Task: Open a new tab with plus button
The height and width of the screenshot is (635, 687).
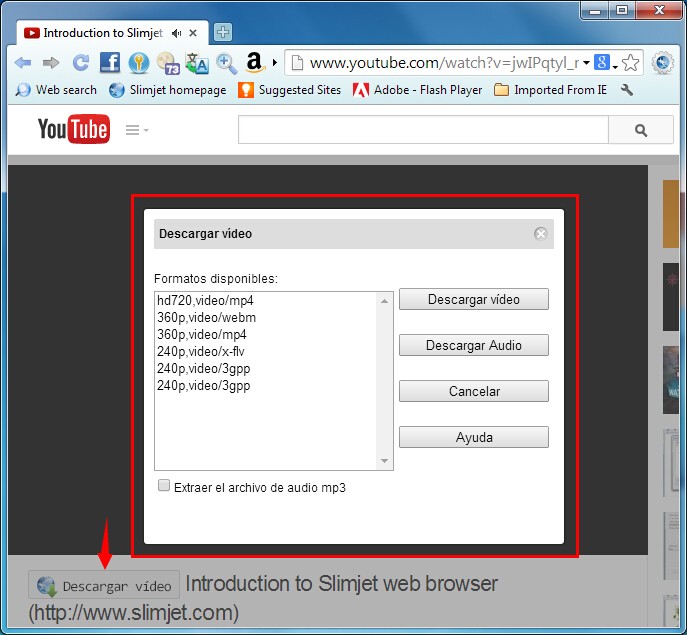Action: point(223,32)
